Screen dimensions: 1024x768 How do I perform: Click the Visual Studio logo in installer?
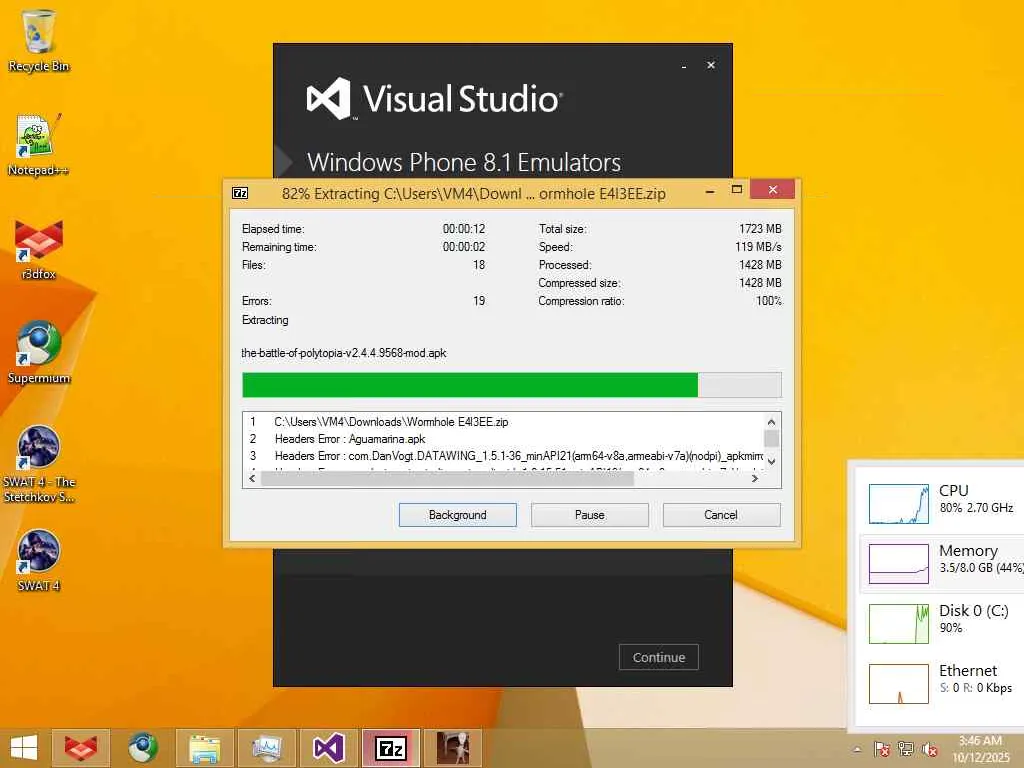pos(434,99)
